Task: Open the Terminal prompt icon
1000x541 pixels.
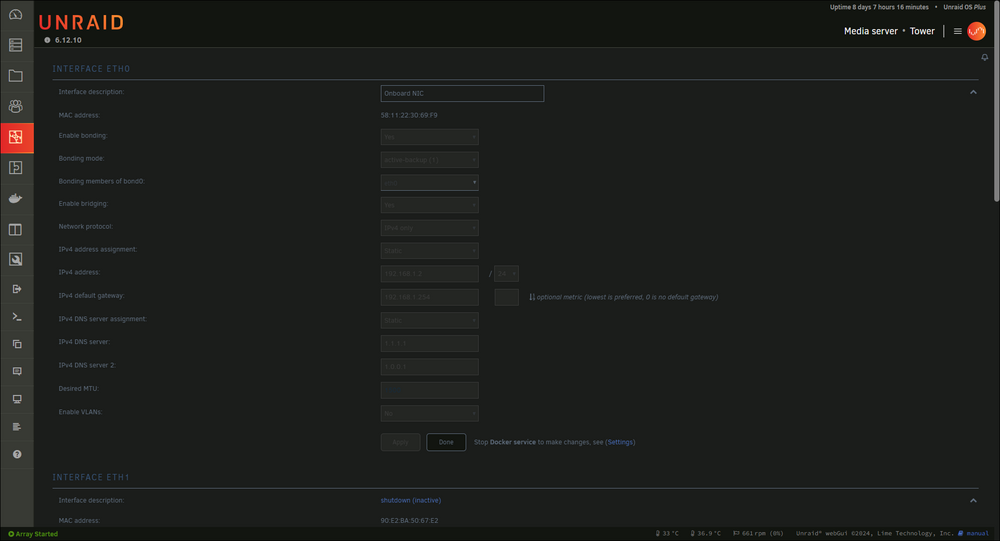Action: click(17, 316)
